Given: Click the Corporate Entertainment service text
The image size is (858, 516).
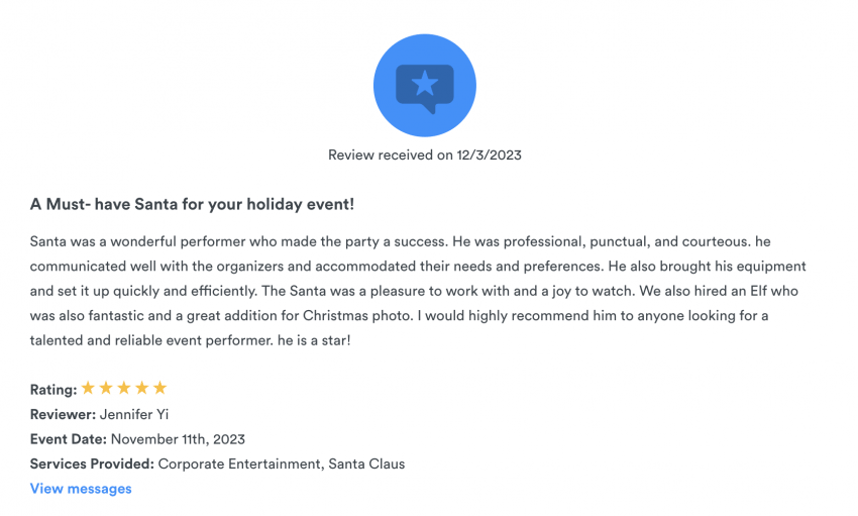Looking at the screenshot, I should coord(238,464).
